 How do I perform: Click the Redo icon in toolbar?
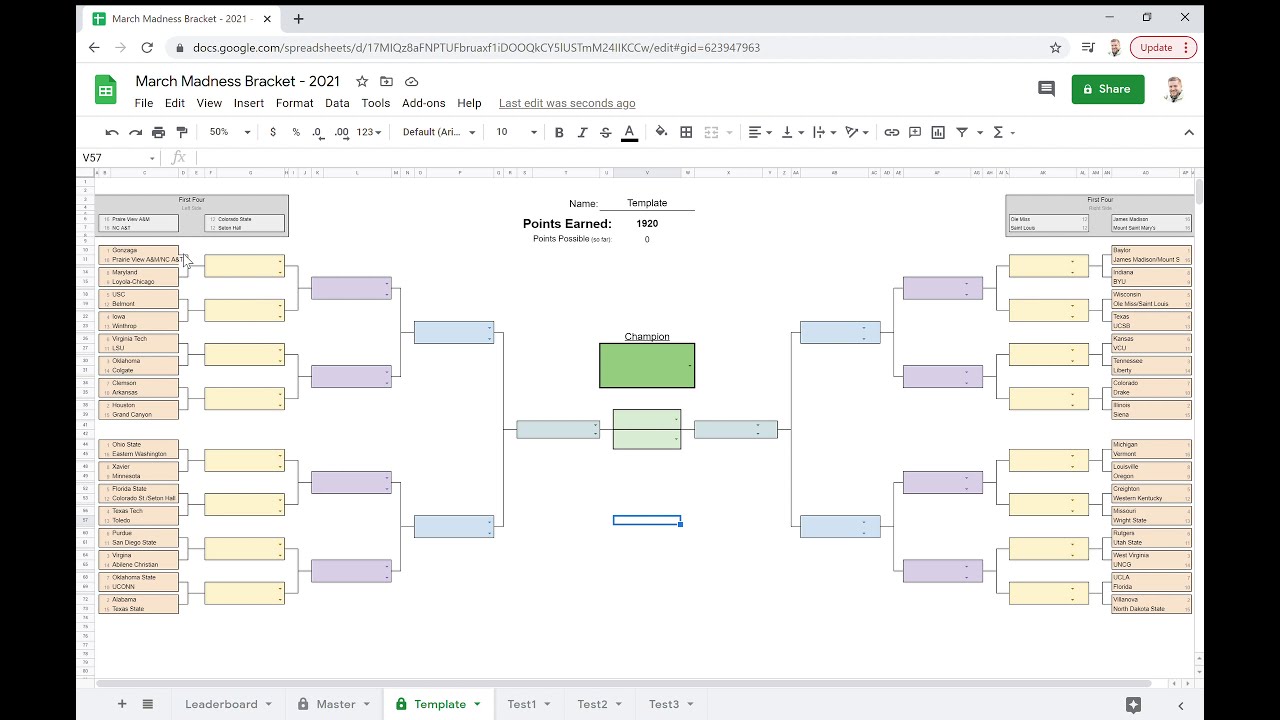click(x=135, y=132)
